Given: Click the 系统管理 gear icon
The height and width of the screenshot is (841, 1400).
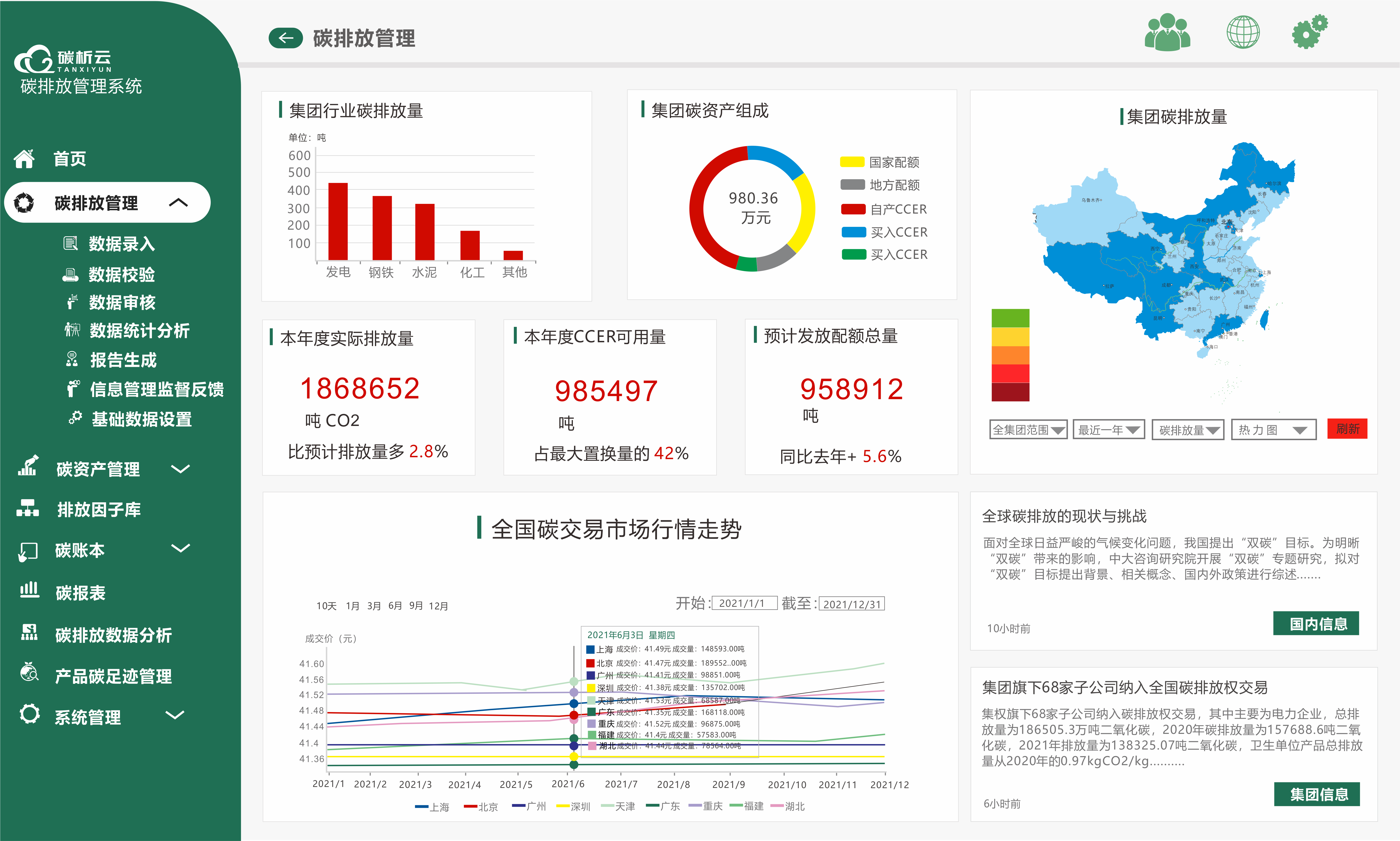Looking at the screenshot, I should [29, 714].
